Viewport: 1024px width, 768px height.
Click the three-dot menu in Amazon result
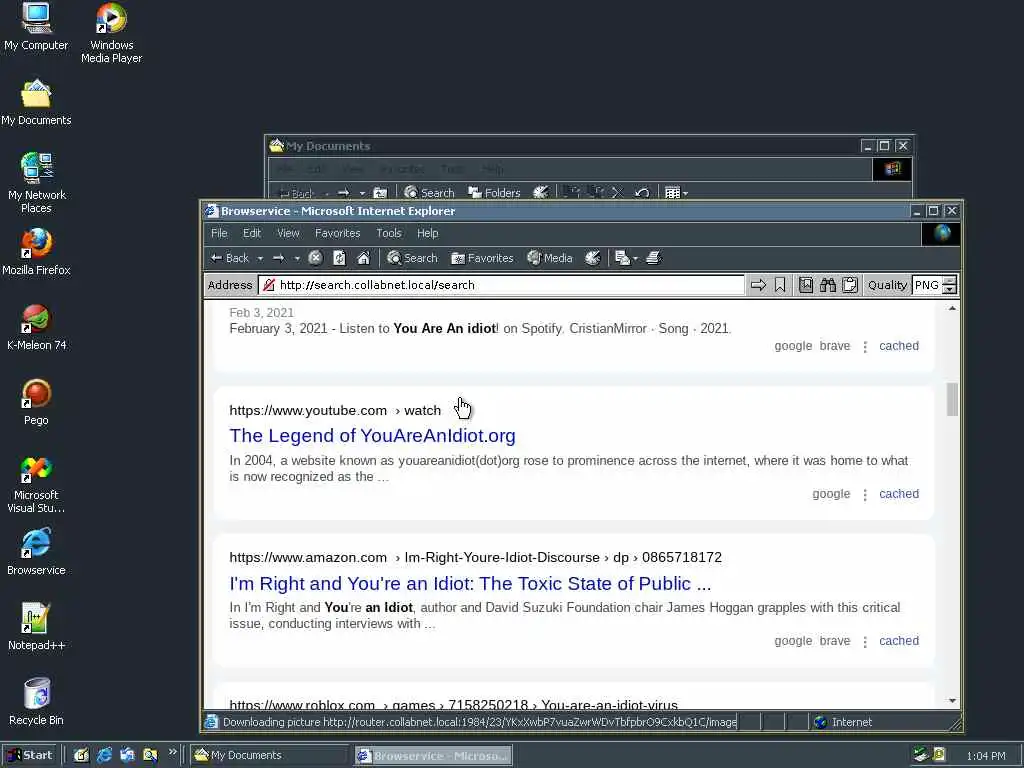865,642
